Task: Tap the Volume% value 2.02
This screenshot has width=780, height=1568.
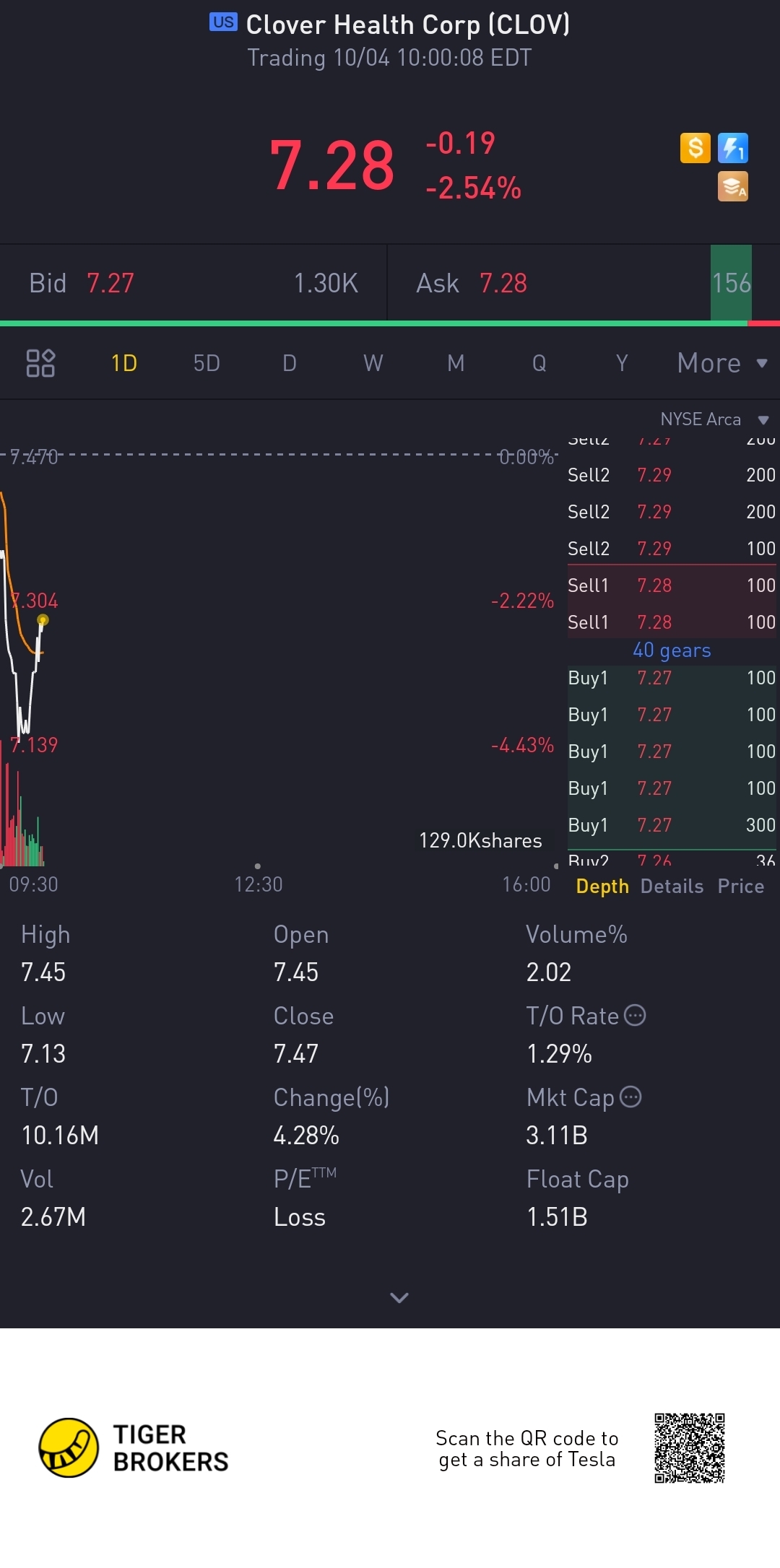Action: (x=549, y=972)
